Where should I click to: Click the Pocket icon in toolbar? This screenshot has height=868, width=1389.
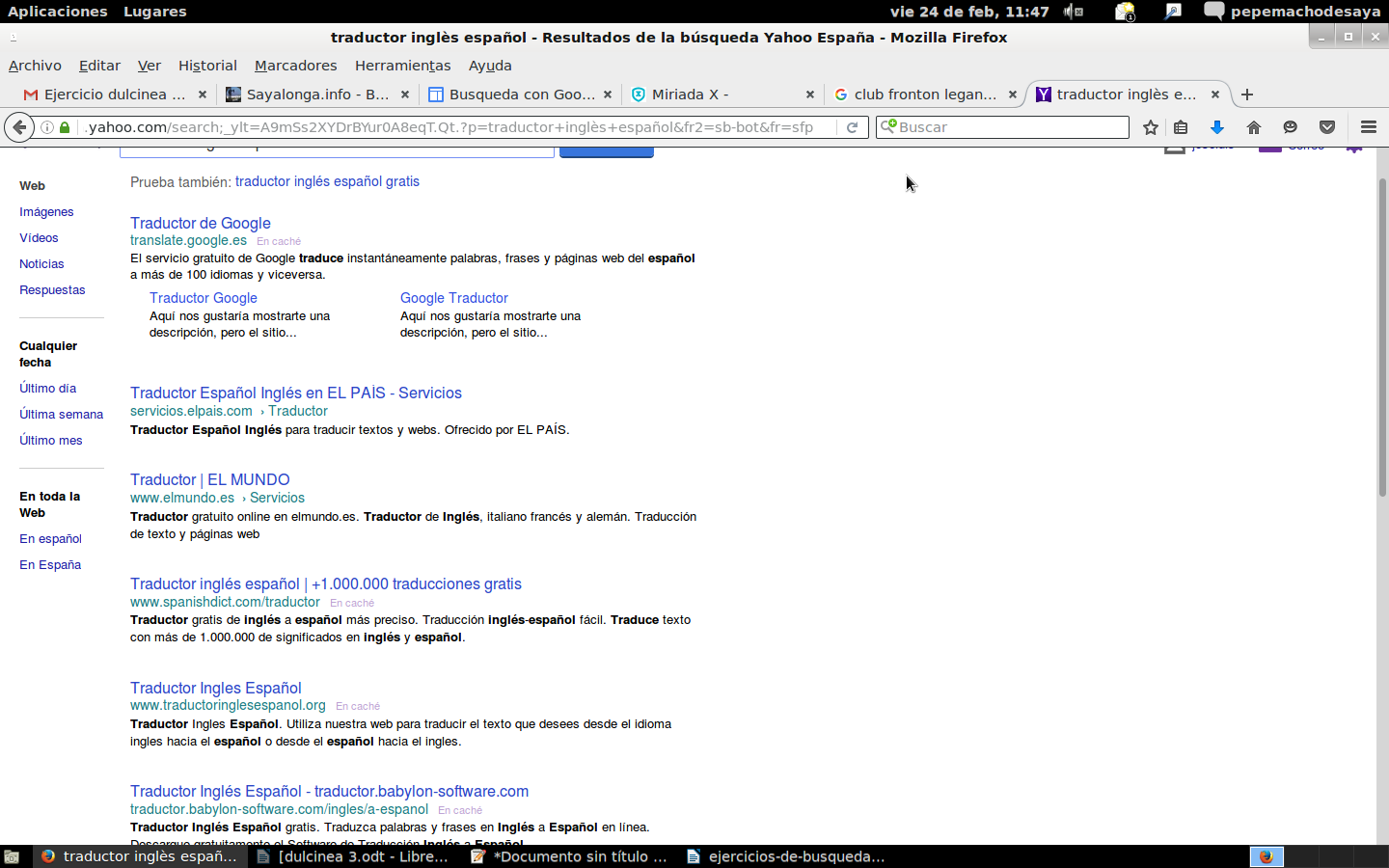(x=1327, y=127)
